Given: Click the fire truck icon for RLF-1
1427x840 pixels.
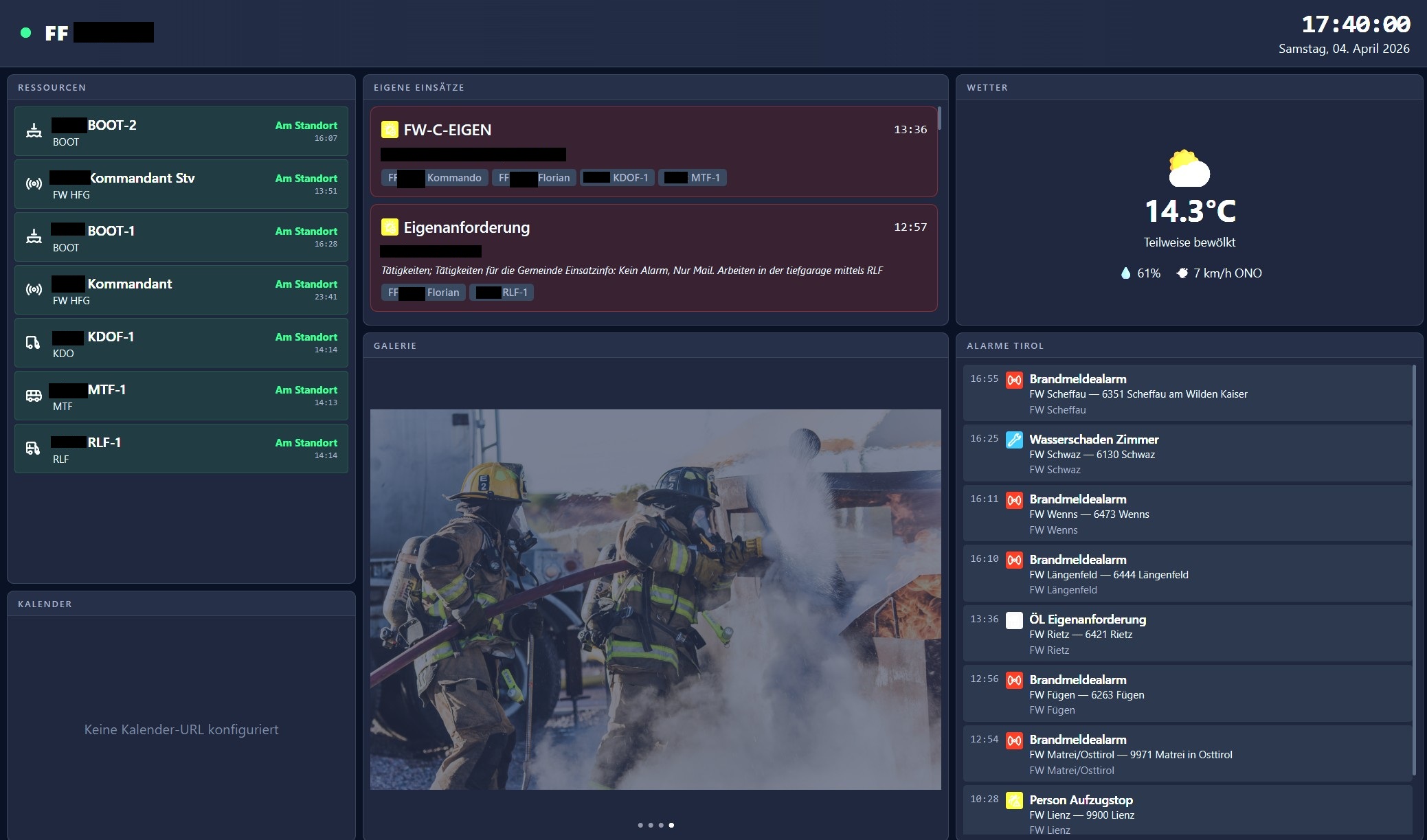Looking at the screenshot, I should click(x=33, y=448).
